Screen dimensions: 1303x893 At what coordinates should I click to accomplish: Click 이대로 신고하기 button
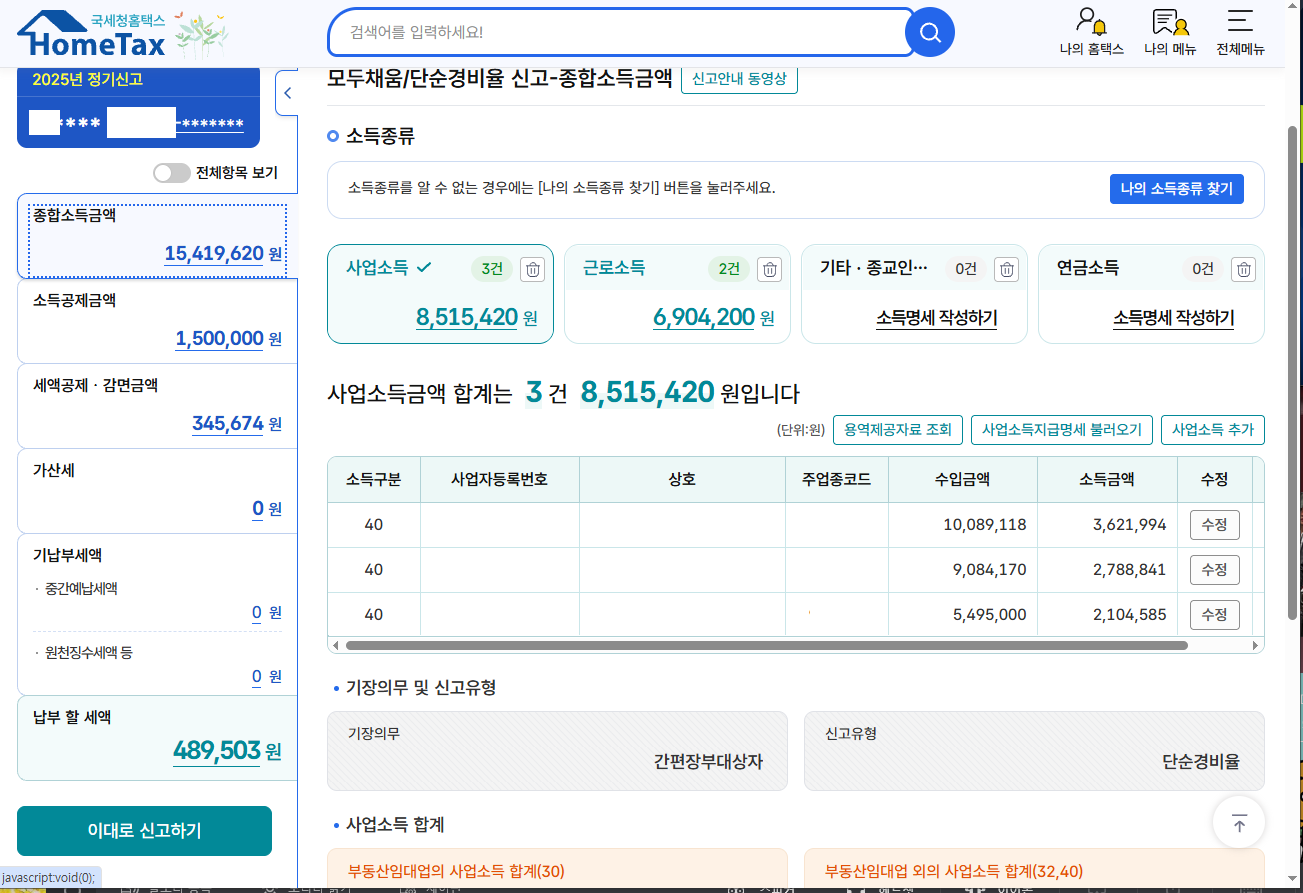pyautogui.click(x=144, y=831)
